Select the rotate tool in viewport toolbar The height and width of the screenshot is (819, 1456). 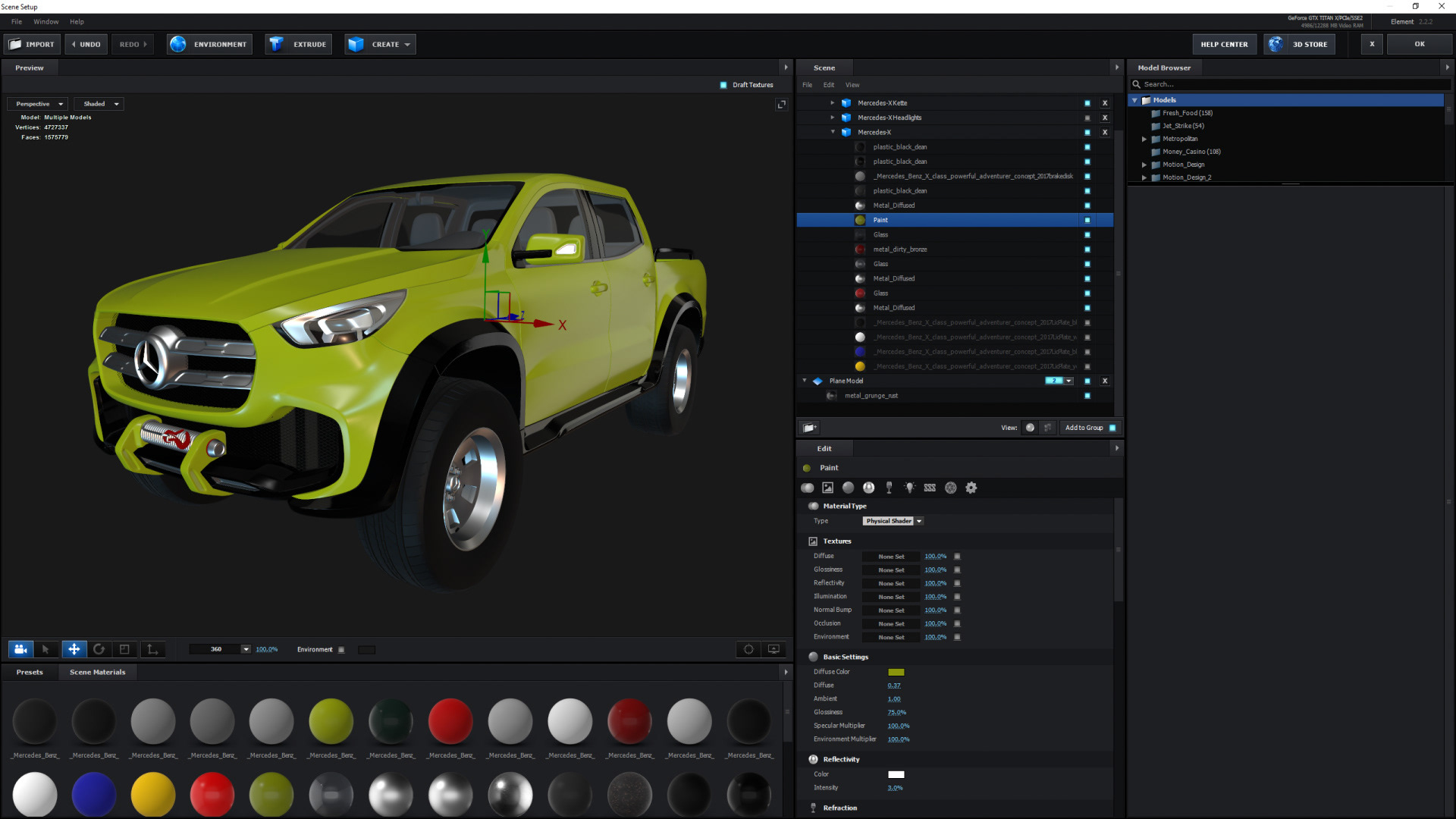point(99,649)
